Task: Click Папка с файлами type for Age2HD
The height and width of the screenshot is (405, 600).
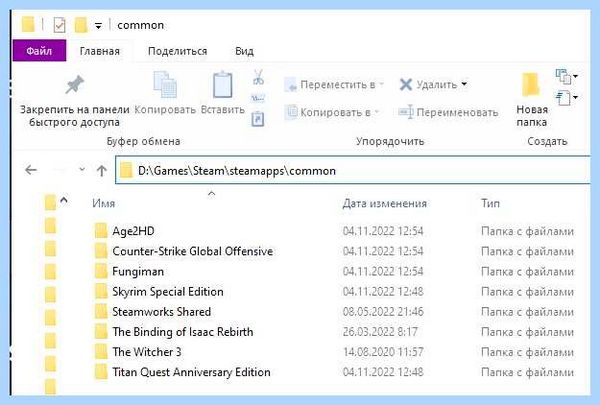Action: (x=527, y=231)
